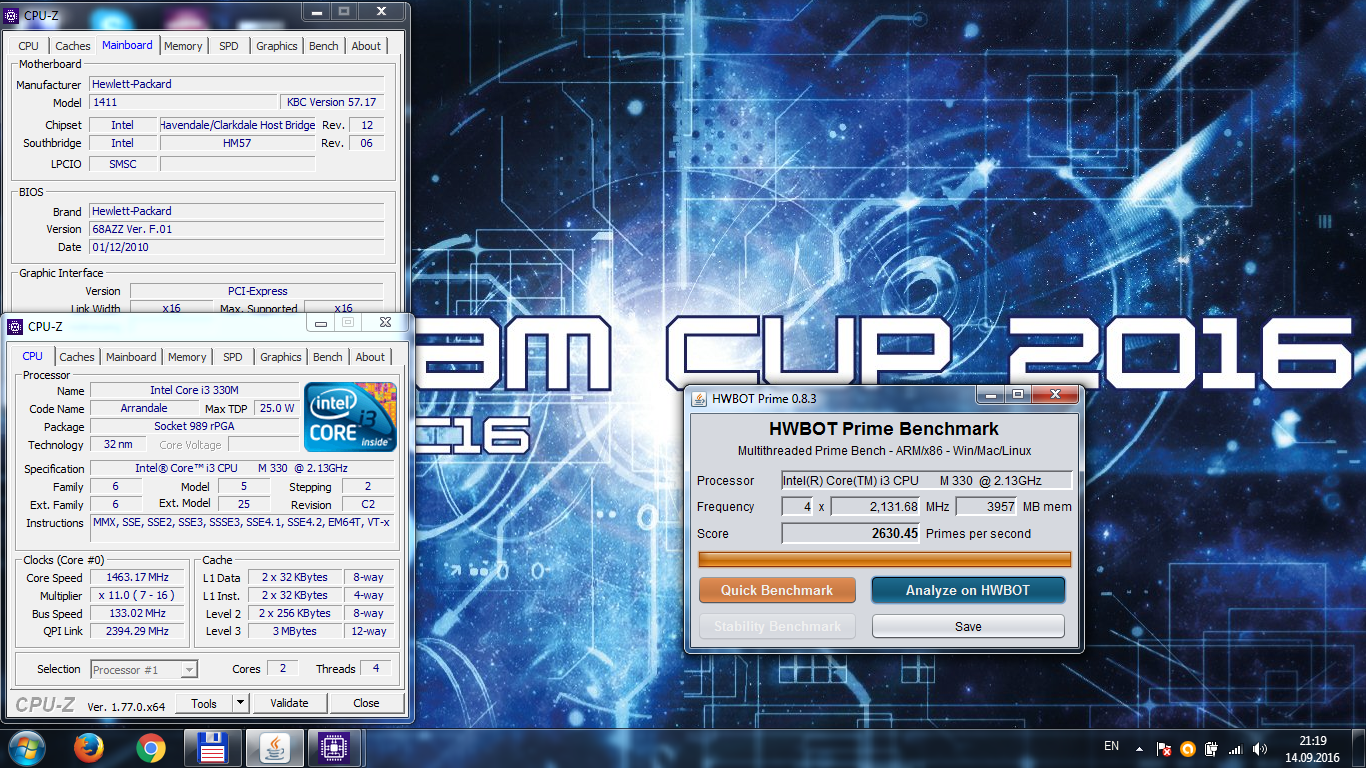Open the Mainboard tab in lower CPU-Z window

pos(131,357)
